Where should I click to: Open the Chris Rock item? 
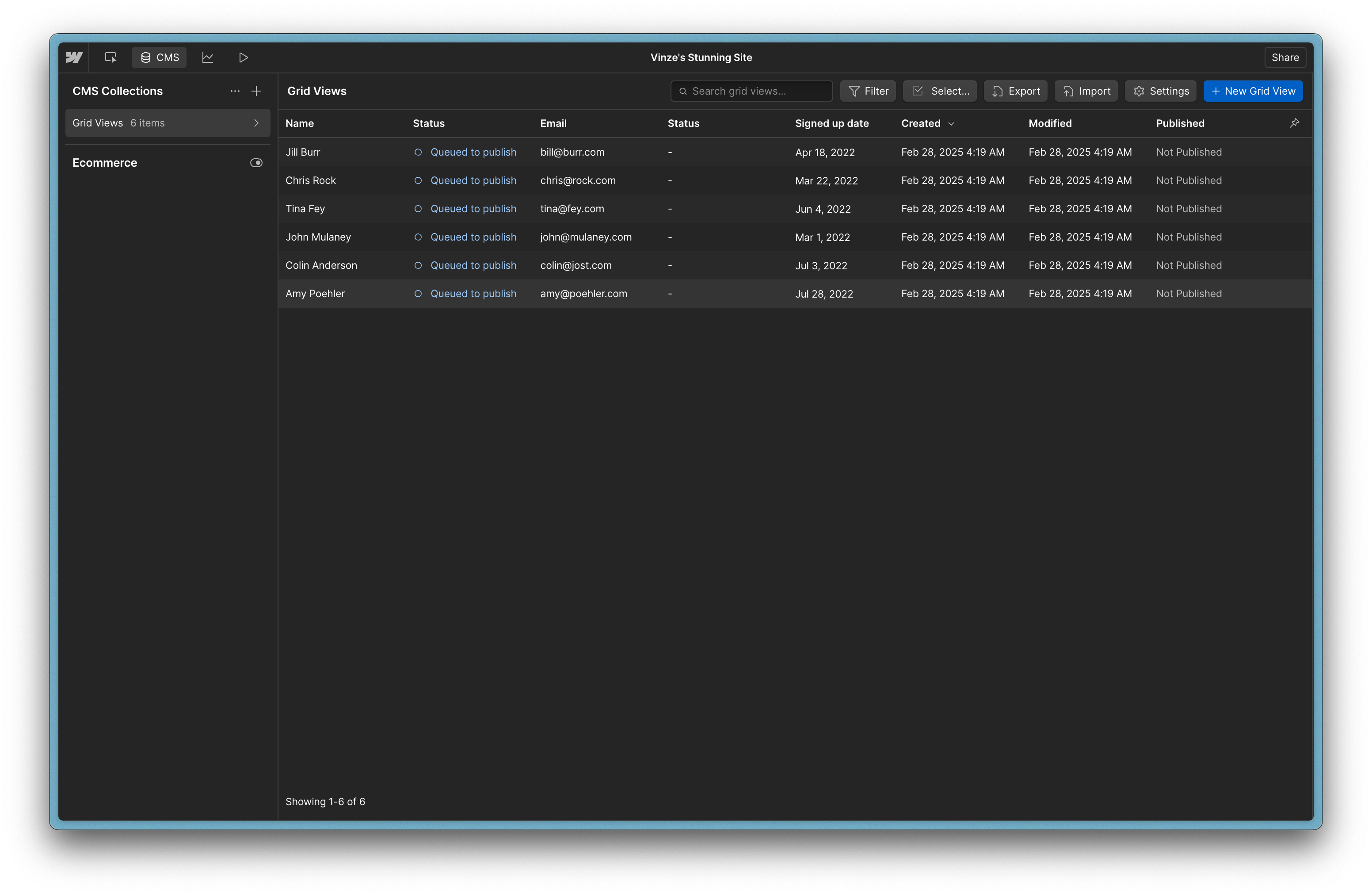311,180
